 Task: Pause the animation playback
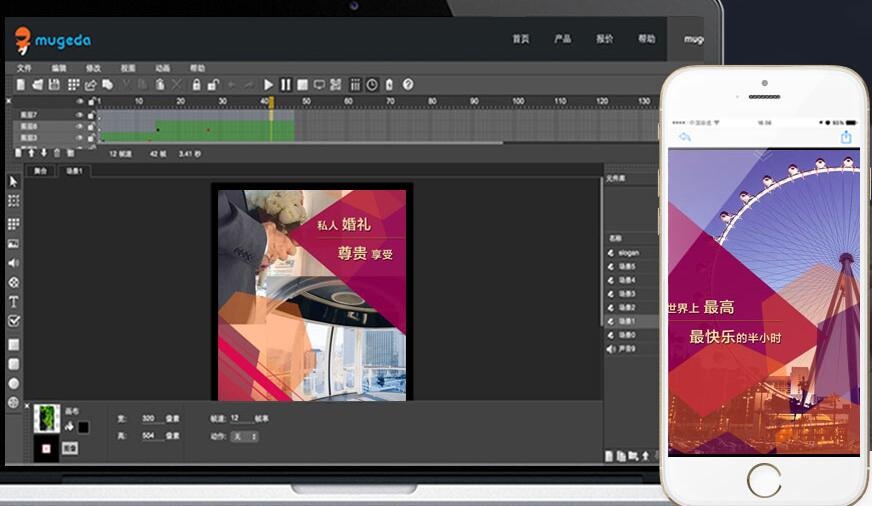(x=285, y=85)
